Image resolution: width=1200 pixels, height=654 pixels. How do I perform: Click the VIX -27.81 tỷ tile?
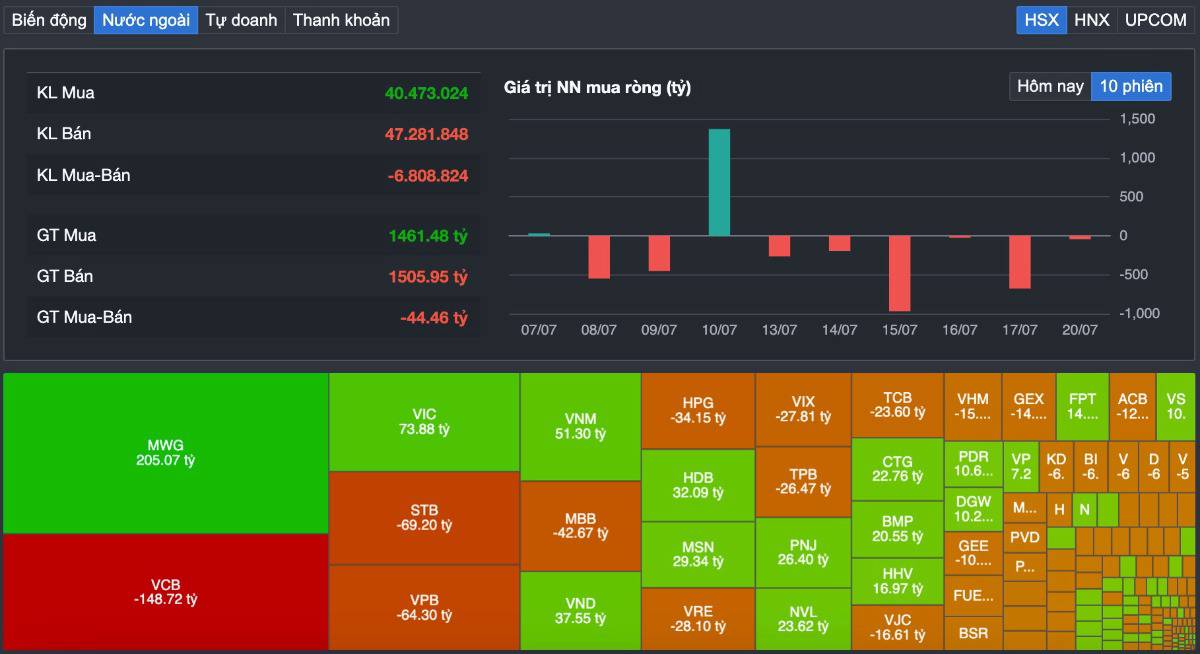tap(803, 410)
